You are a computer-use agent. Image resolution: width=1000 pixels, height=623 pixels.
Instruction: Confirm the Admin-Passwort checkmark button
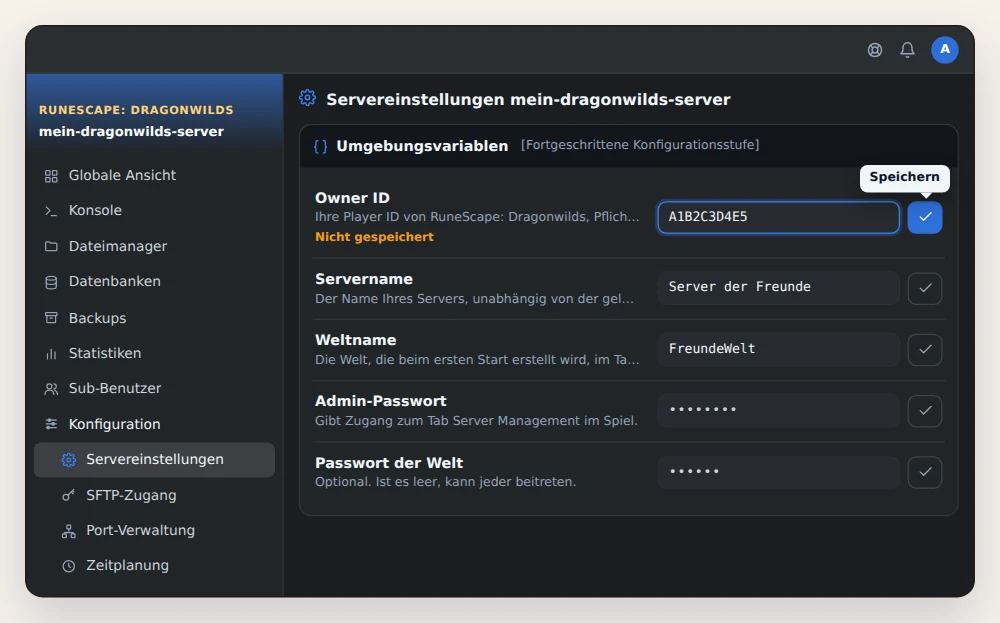925,411
